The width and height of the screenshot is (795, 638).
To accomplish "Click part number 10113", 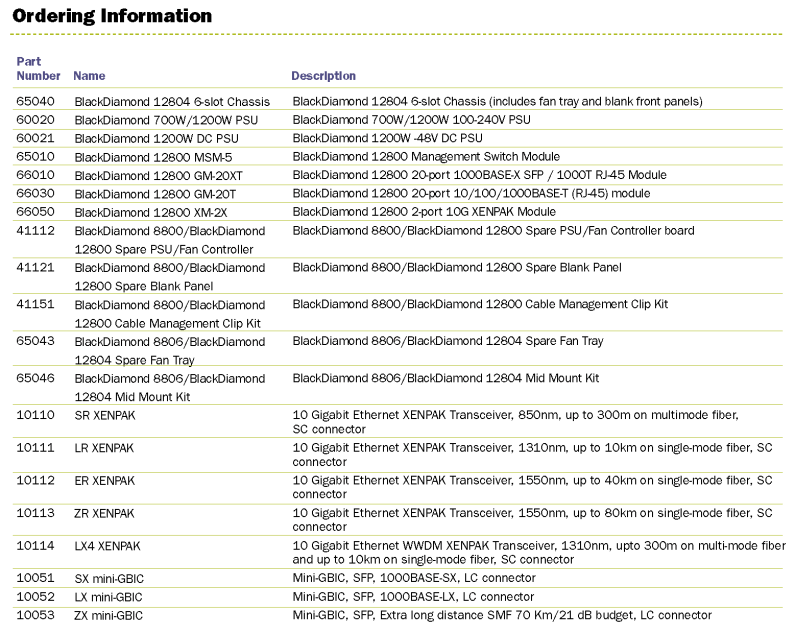I will click(x=35, y=513).
